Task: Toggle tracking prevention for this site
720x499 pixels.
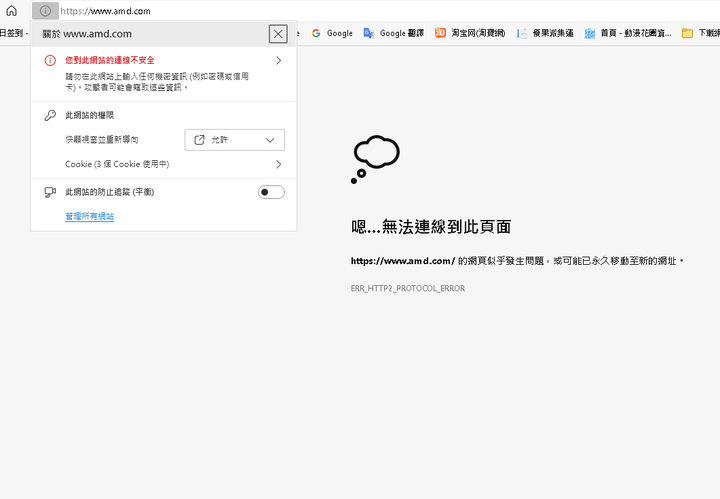Action: click(x=271, y=192)
